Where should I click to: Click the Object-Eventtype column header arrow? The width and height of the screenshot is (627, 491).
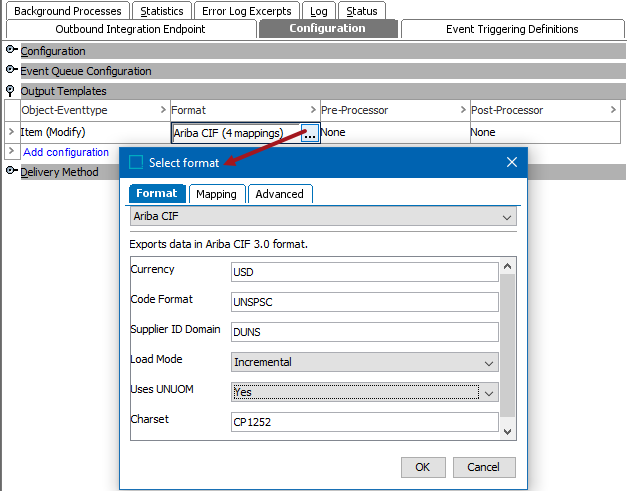pyautogui.click(x=163, y=110)
